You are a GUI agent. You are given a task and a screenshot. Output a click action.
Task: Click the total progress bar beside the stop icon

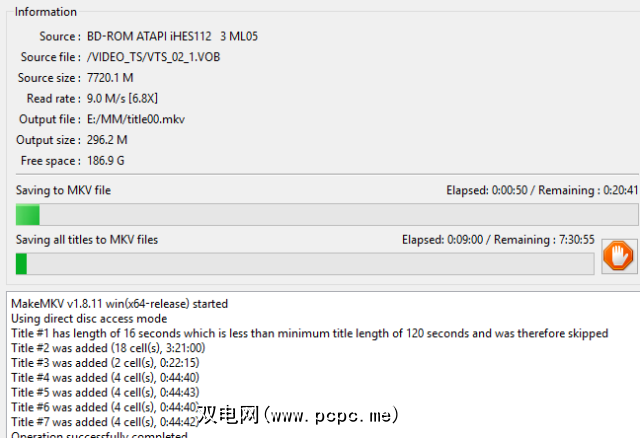304,264
